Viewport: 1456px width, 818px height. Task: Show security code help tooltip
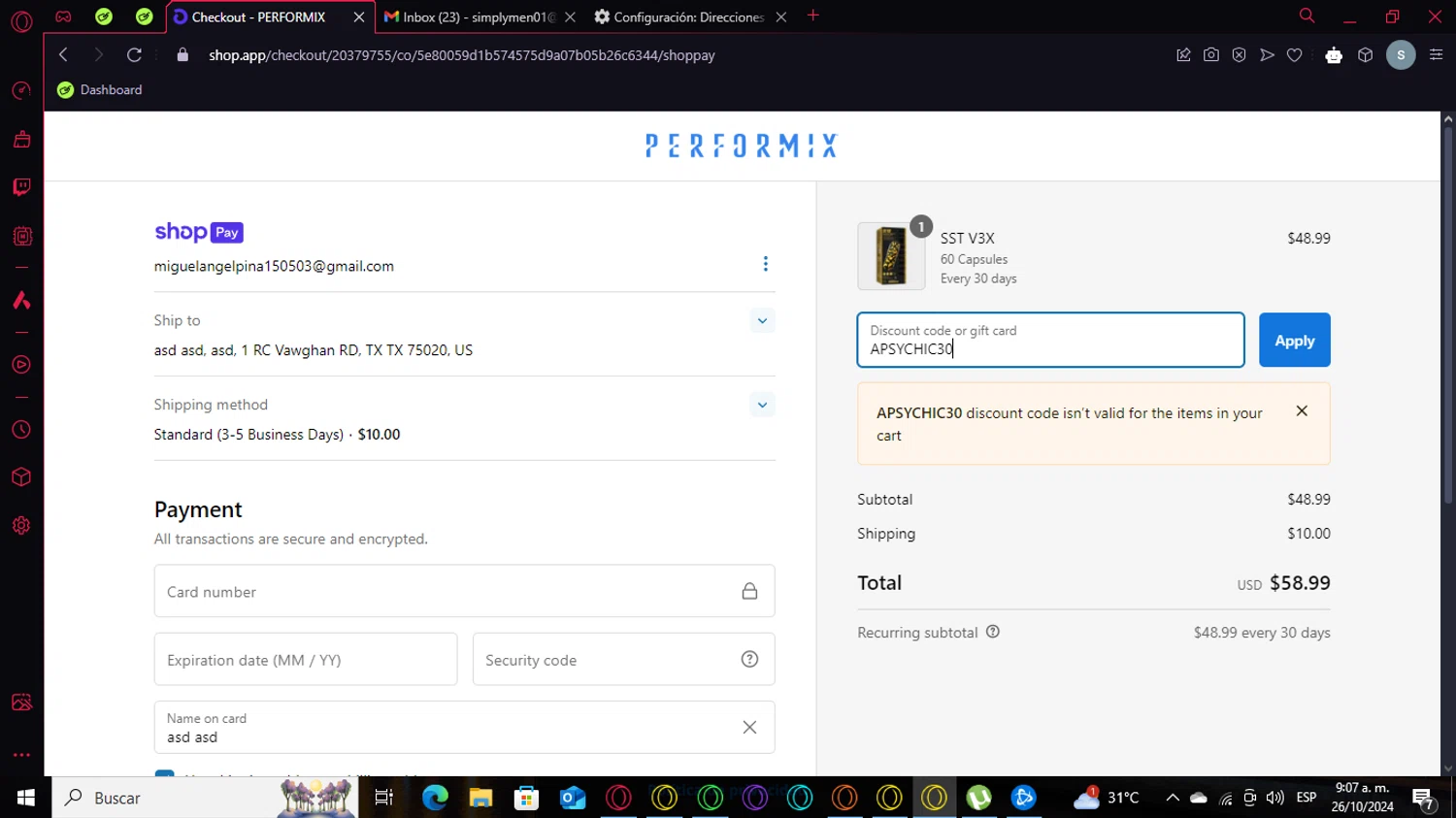point(749,659)
